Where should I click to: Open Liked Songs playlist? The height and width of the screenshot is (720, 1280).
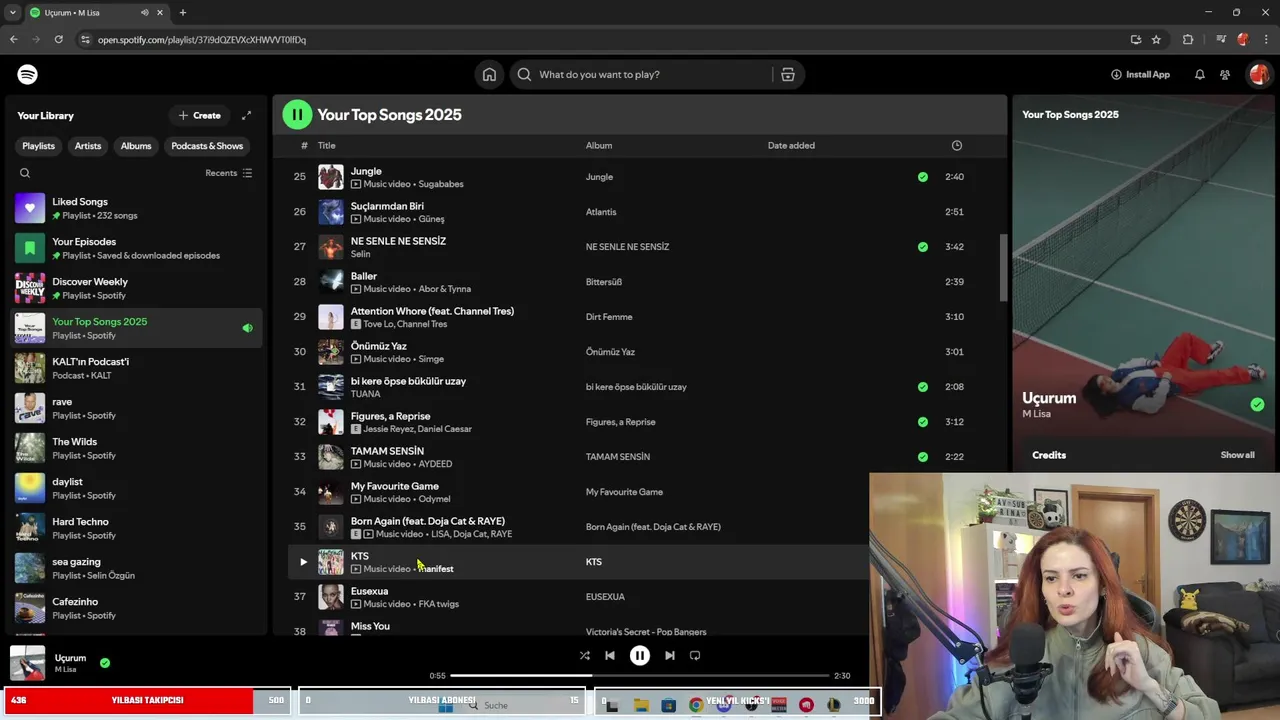pos(136,208)
